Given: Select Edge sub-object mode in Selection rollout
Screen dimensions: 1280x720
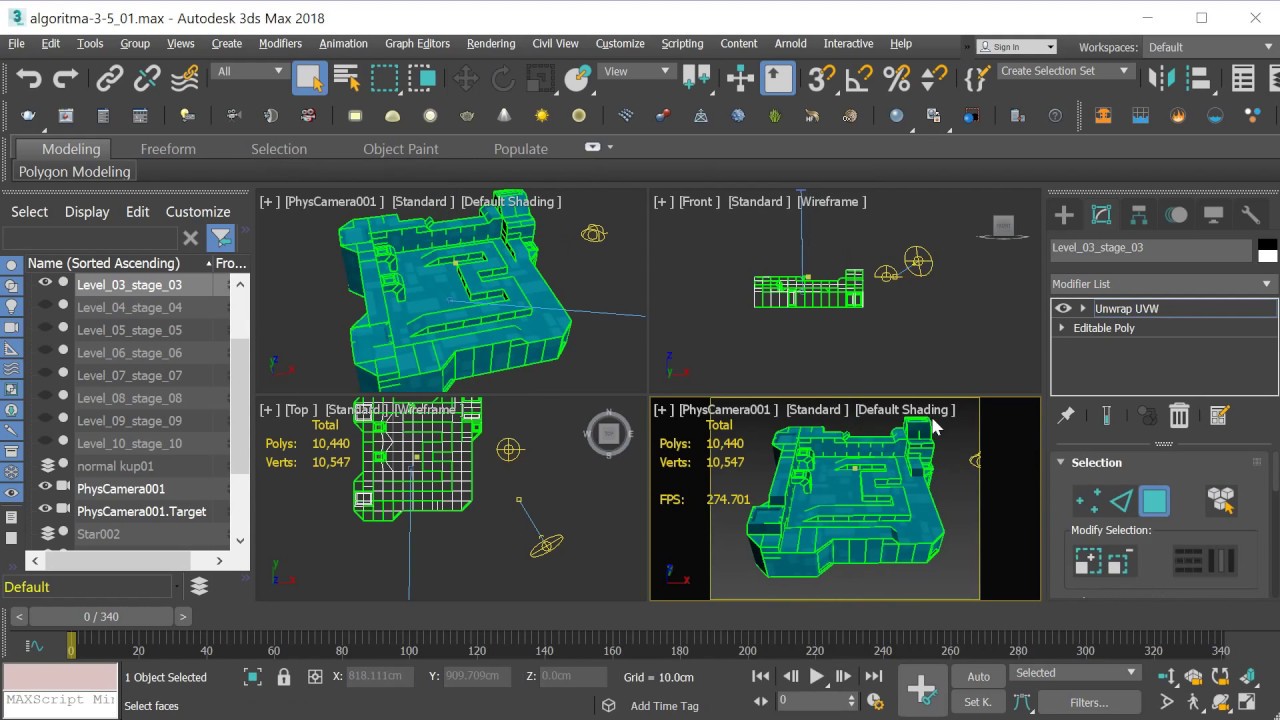Looking at the screenshot, I should 1121,501.
